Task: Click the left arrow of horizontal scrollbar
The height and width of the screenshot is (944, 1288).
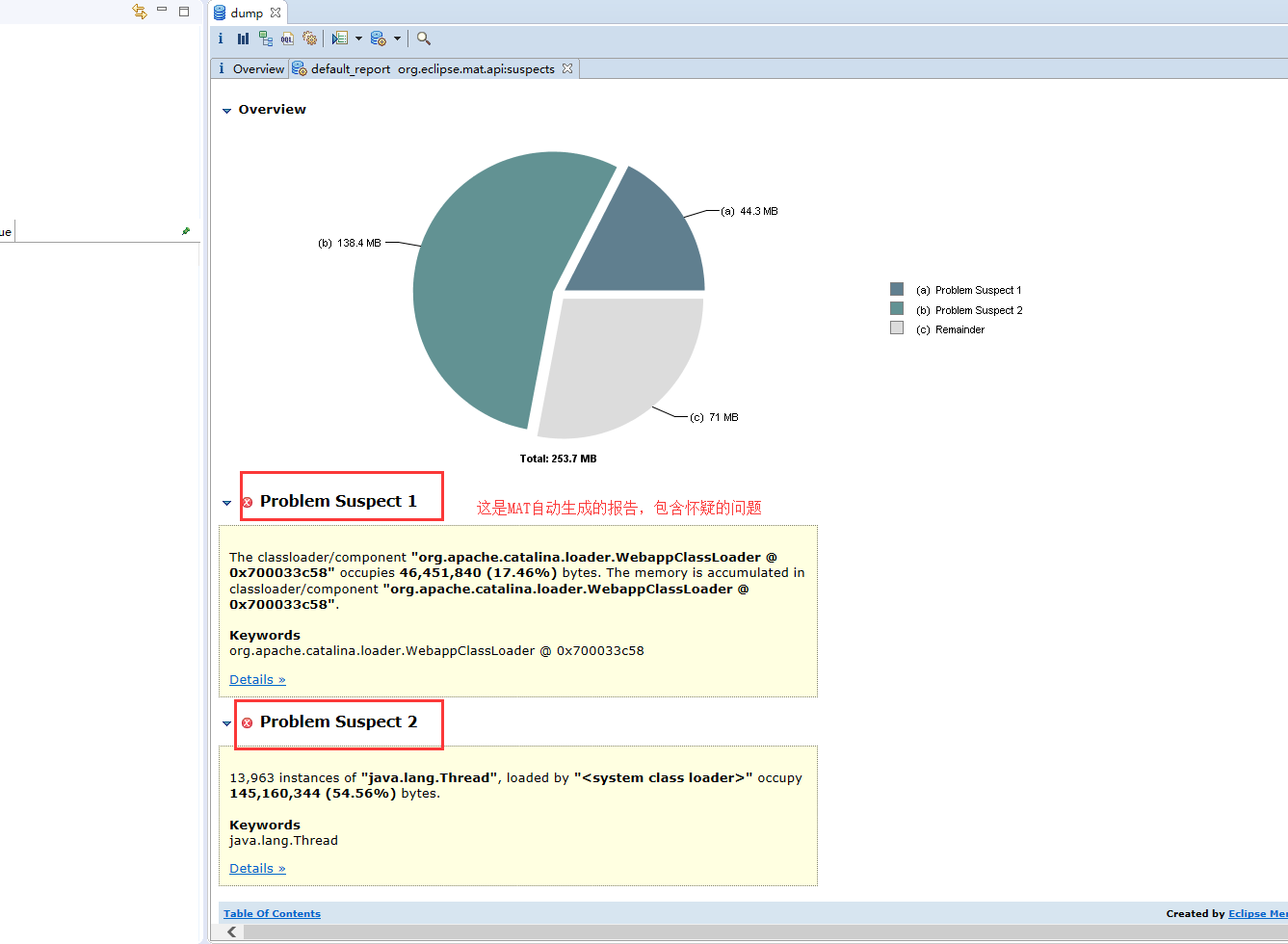Action: (231, 931)
